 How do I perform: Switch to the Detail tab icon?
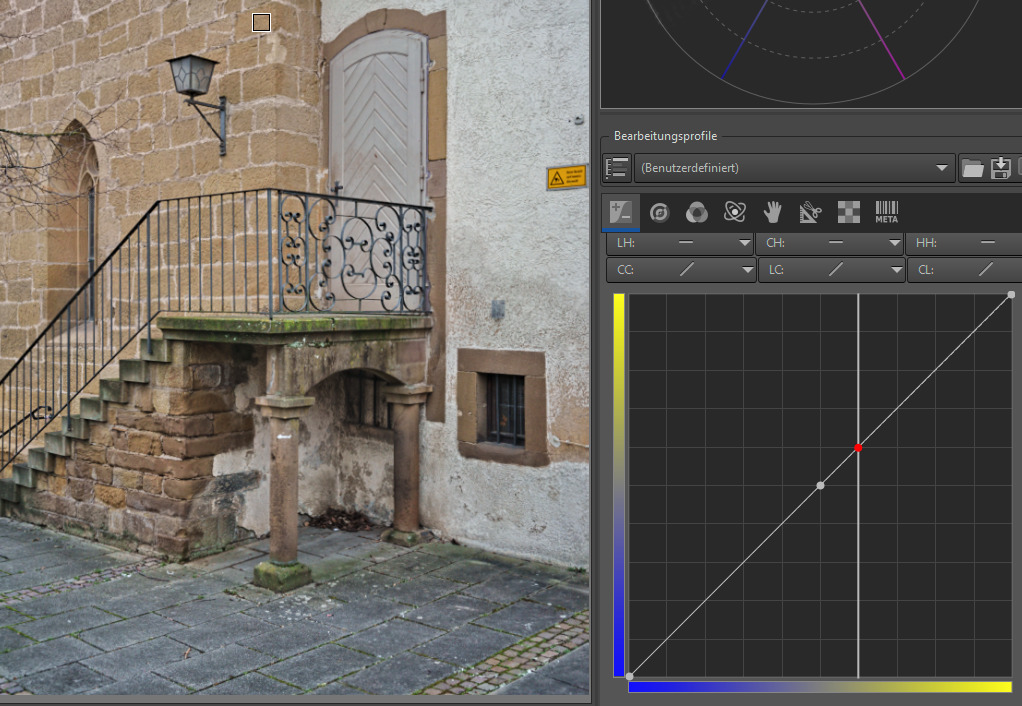tap(659, 212)
